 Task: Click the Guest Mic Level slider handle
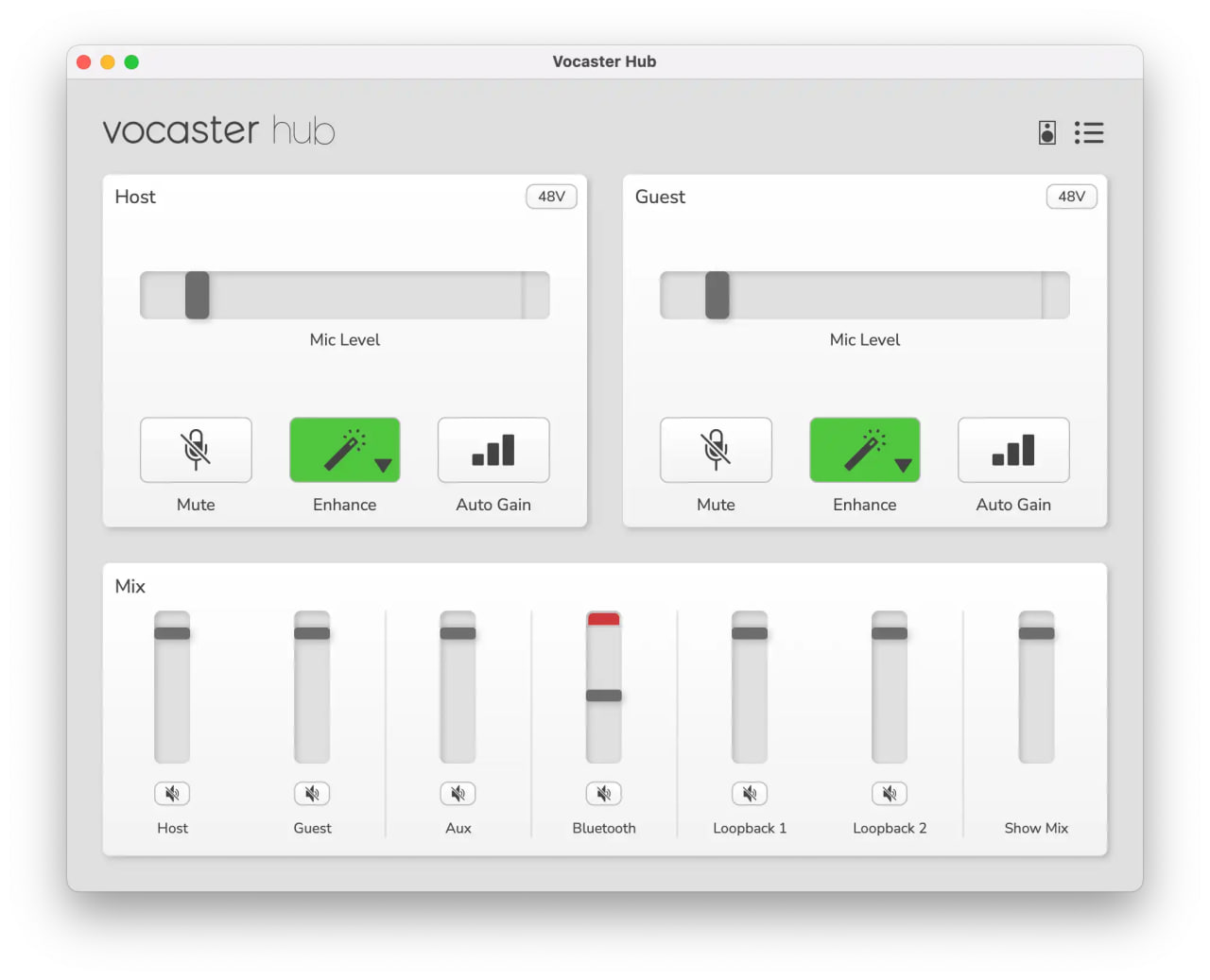click(x=717, y=295)
